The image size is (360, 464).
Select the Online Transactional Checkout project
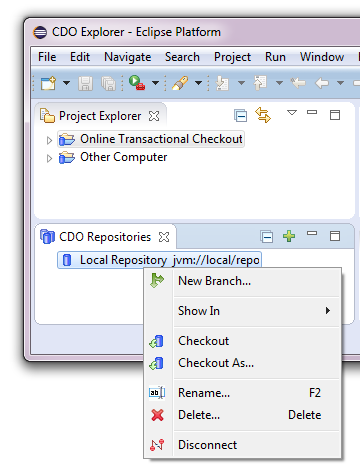pos(151,139)
